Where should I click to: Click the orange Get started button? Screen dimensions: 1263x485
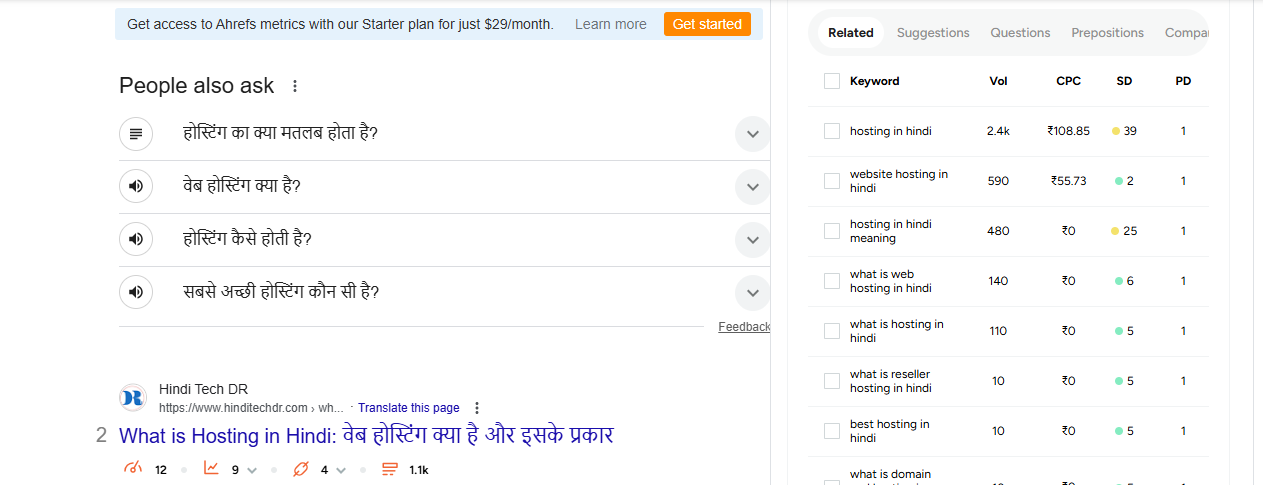coord(707,24)
